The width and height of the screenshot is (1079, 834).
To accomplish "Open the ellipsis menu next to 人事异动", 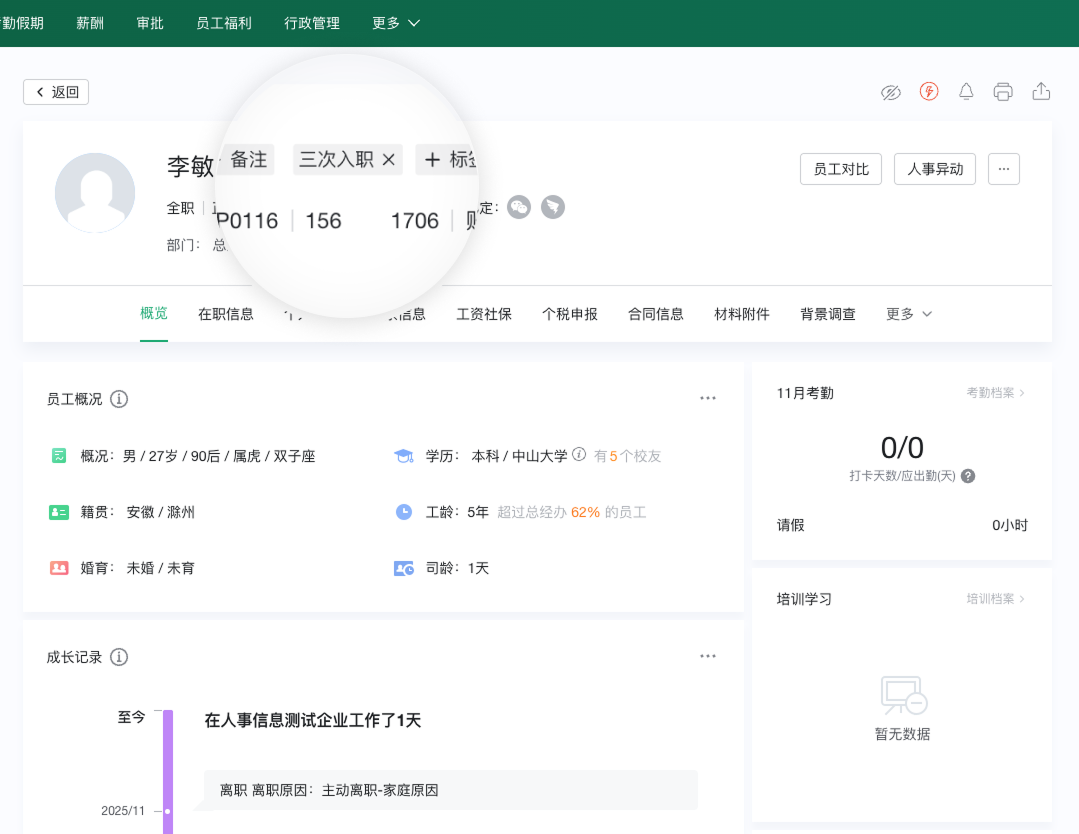I will point(1003,169).
